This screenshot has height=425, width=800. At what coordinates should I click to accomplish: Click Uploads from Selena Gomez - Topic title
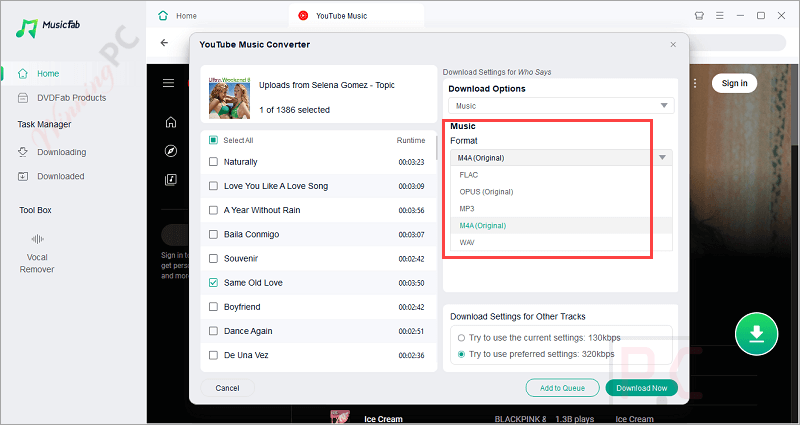327,85
